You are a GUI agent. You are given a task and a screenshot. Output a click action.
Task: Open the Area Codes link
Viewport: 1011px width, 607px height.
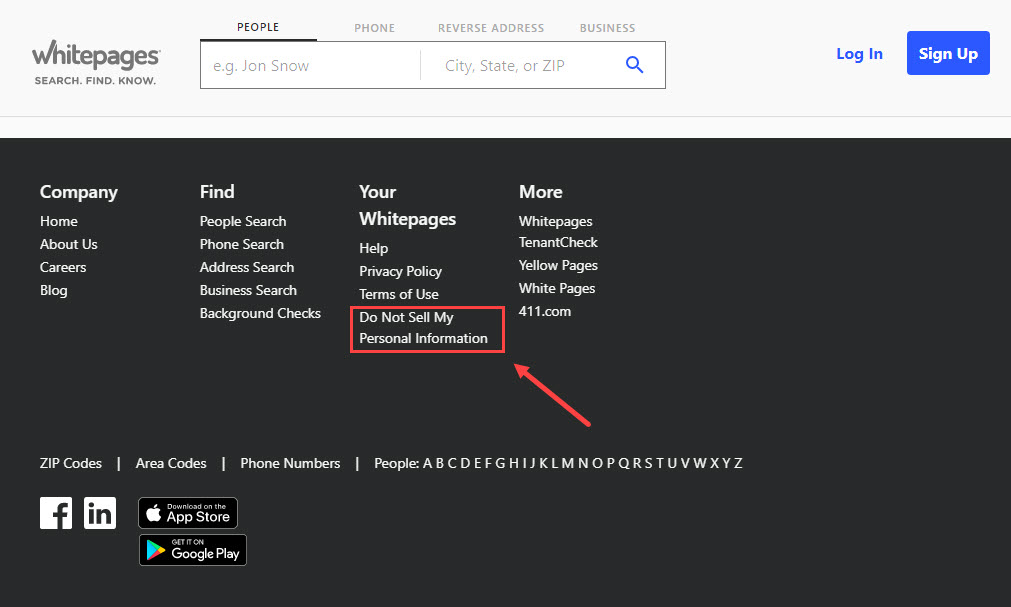point(171,463)
